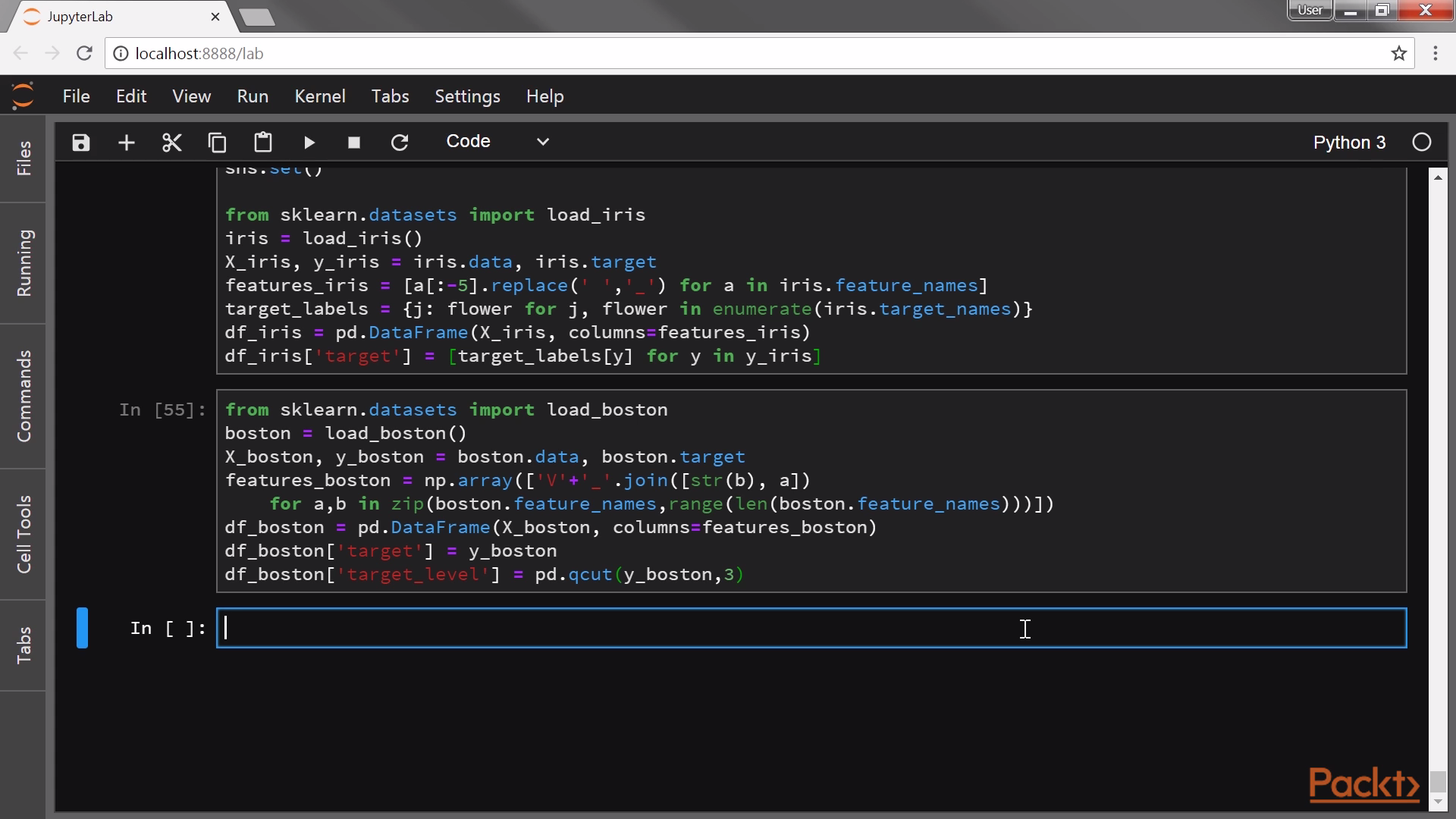The image size is (1456, 819).
Task: Close the JupyterLab browser tab
Action: tap(215, 17)
